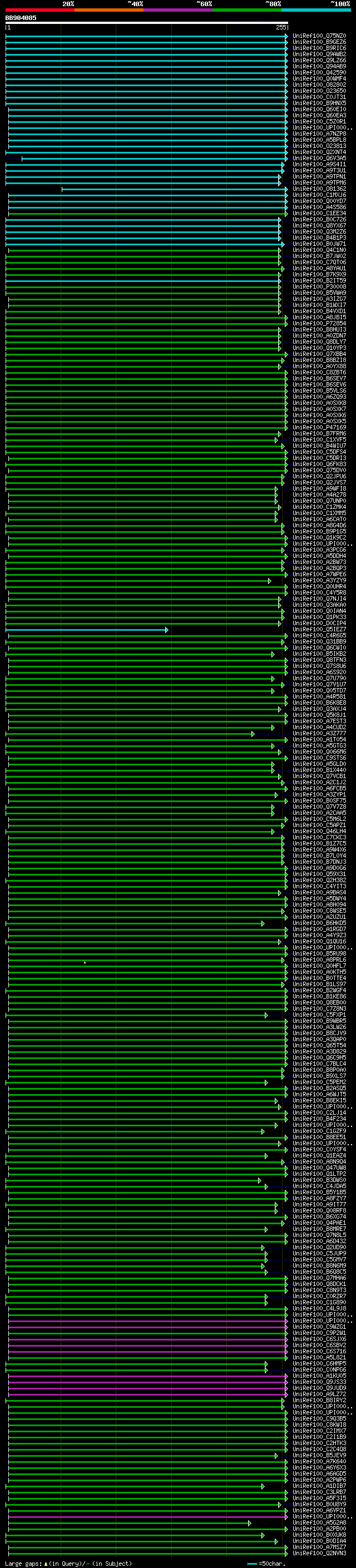The image size is (356, 1568).
Task: Click the UniRef100_Q8TFN3 label
Action: pyautogui.click(x=319, y=660)
